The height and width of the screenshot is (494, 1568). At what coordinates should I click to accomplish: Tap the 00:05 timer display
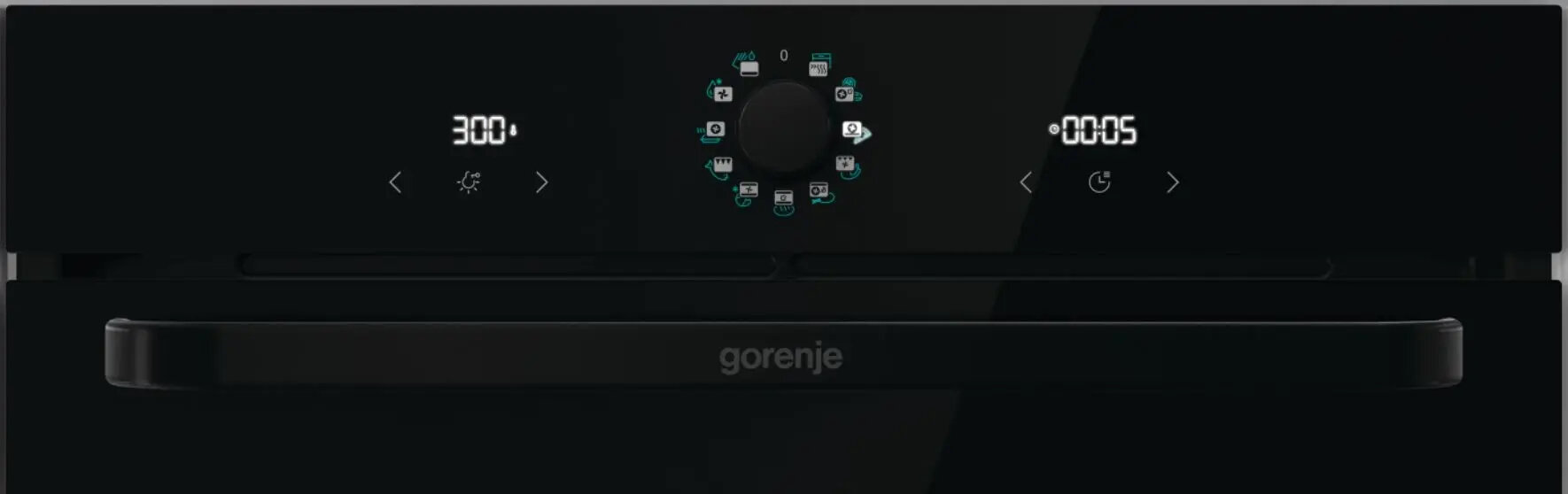point(1093,131)
